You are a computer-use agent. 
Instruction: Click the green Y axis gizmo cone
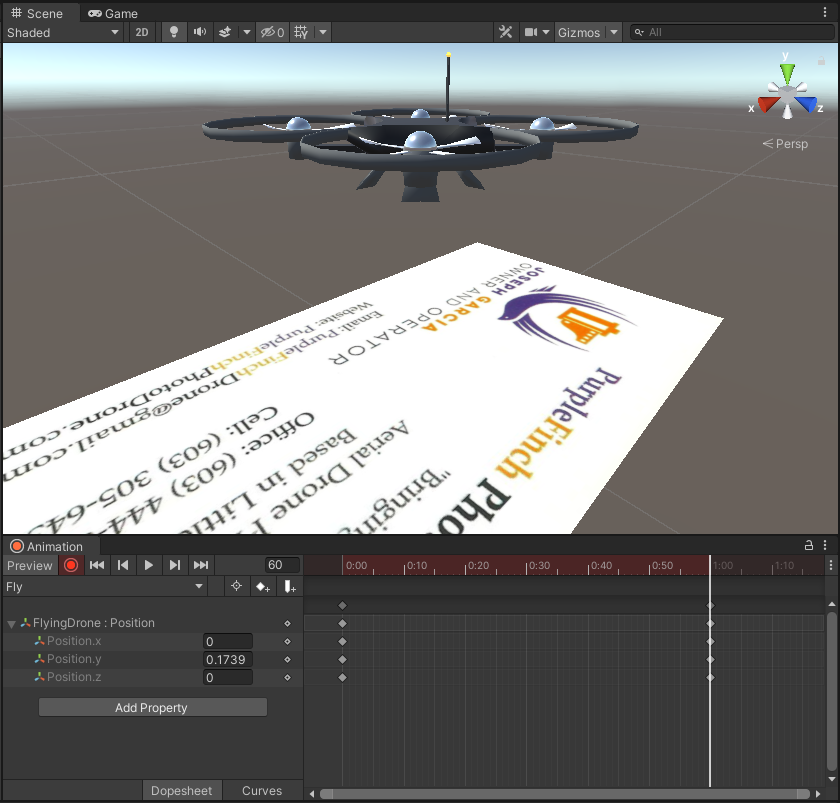787,73
